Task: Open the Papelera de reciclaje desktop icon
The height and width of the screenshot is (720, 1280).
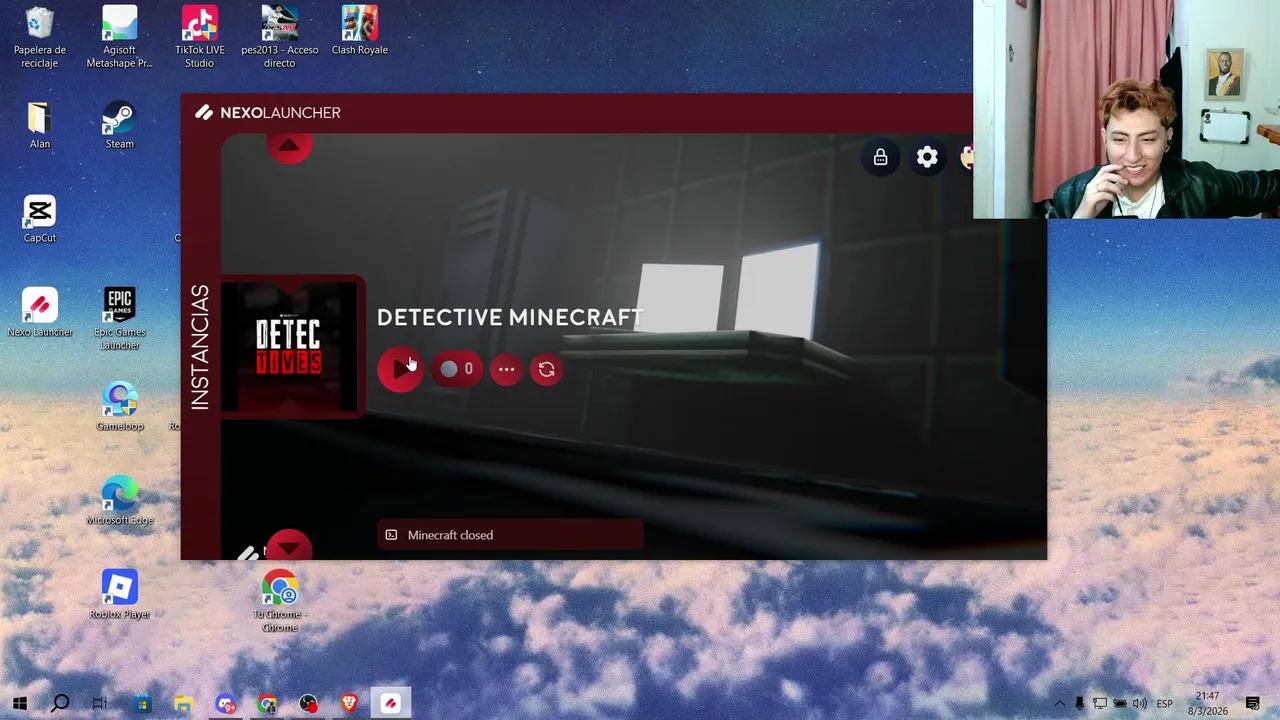Action: (40, 37)
